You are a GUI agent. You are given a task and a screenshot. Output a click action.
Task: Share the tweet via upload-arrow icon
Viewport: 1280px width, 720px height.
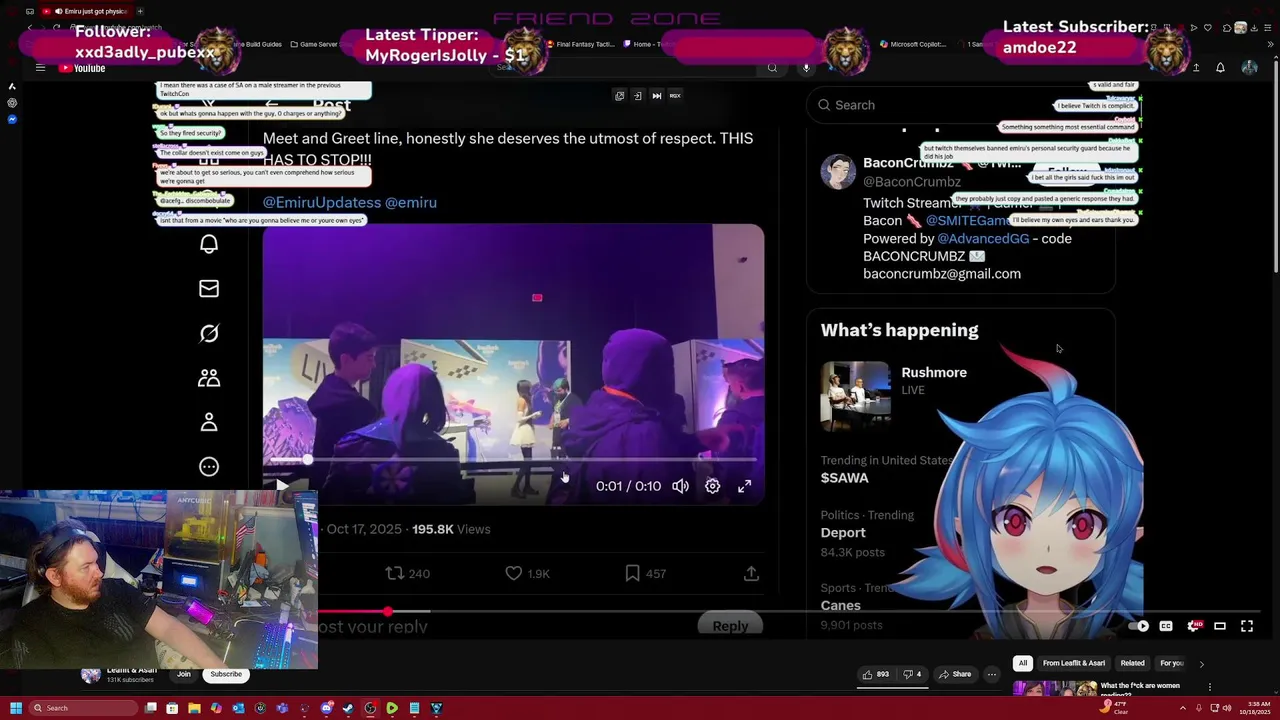click(751, 573)
